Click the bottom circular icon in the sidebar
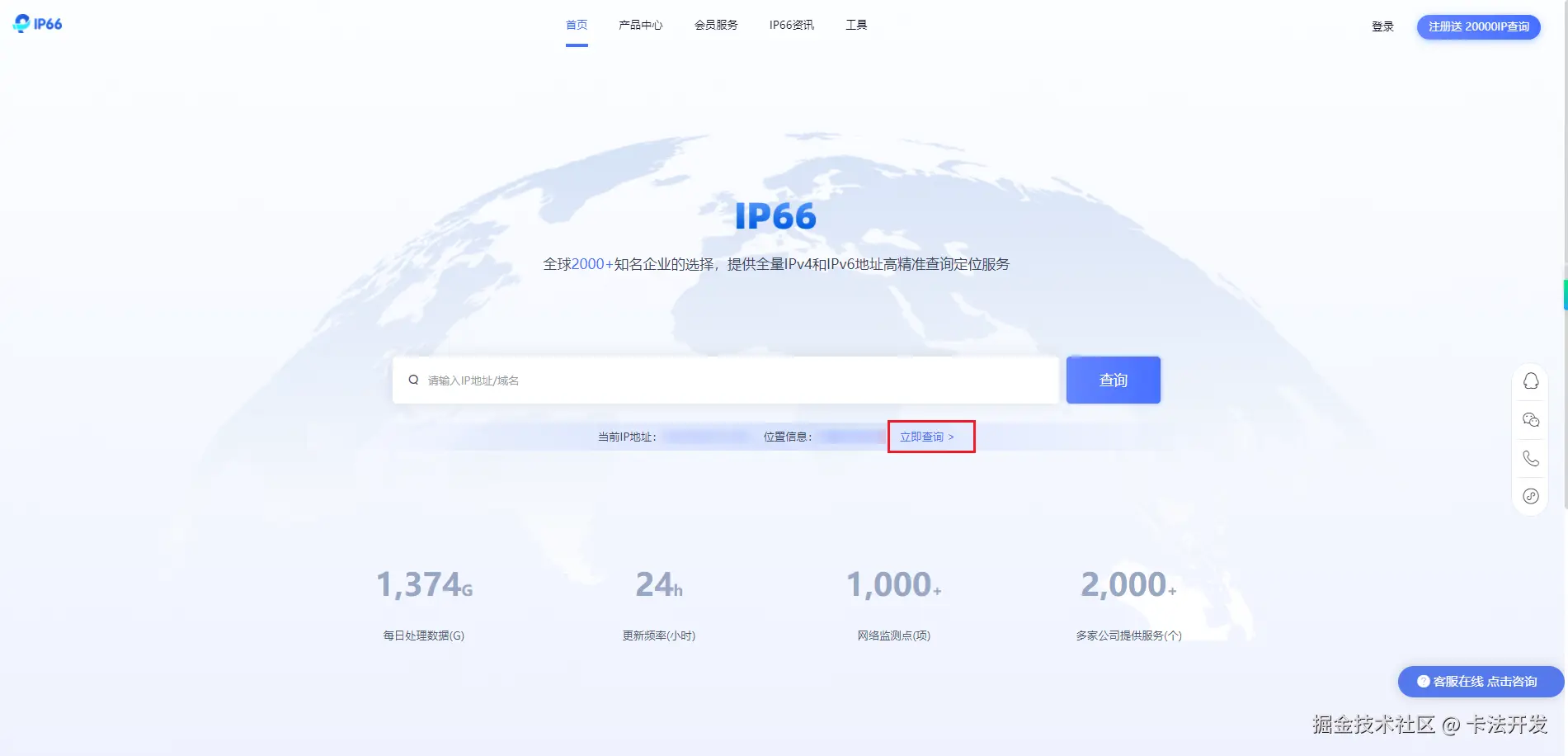The width and height of the screenshot is (1568, 756). pos(1531,496)
